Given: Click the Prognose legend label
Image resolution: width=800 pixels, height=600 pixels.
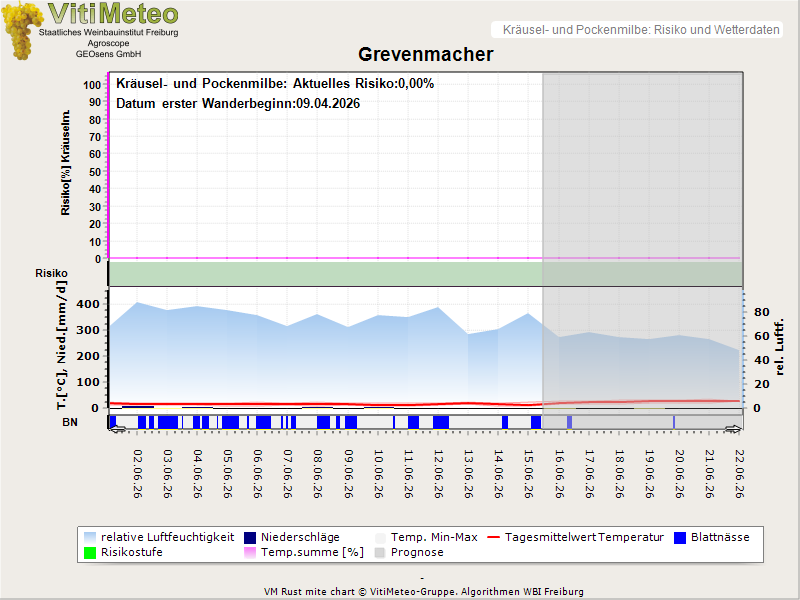Looking at the screenshot, I should (x=417, y=553).
